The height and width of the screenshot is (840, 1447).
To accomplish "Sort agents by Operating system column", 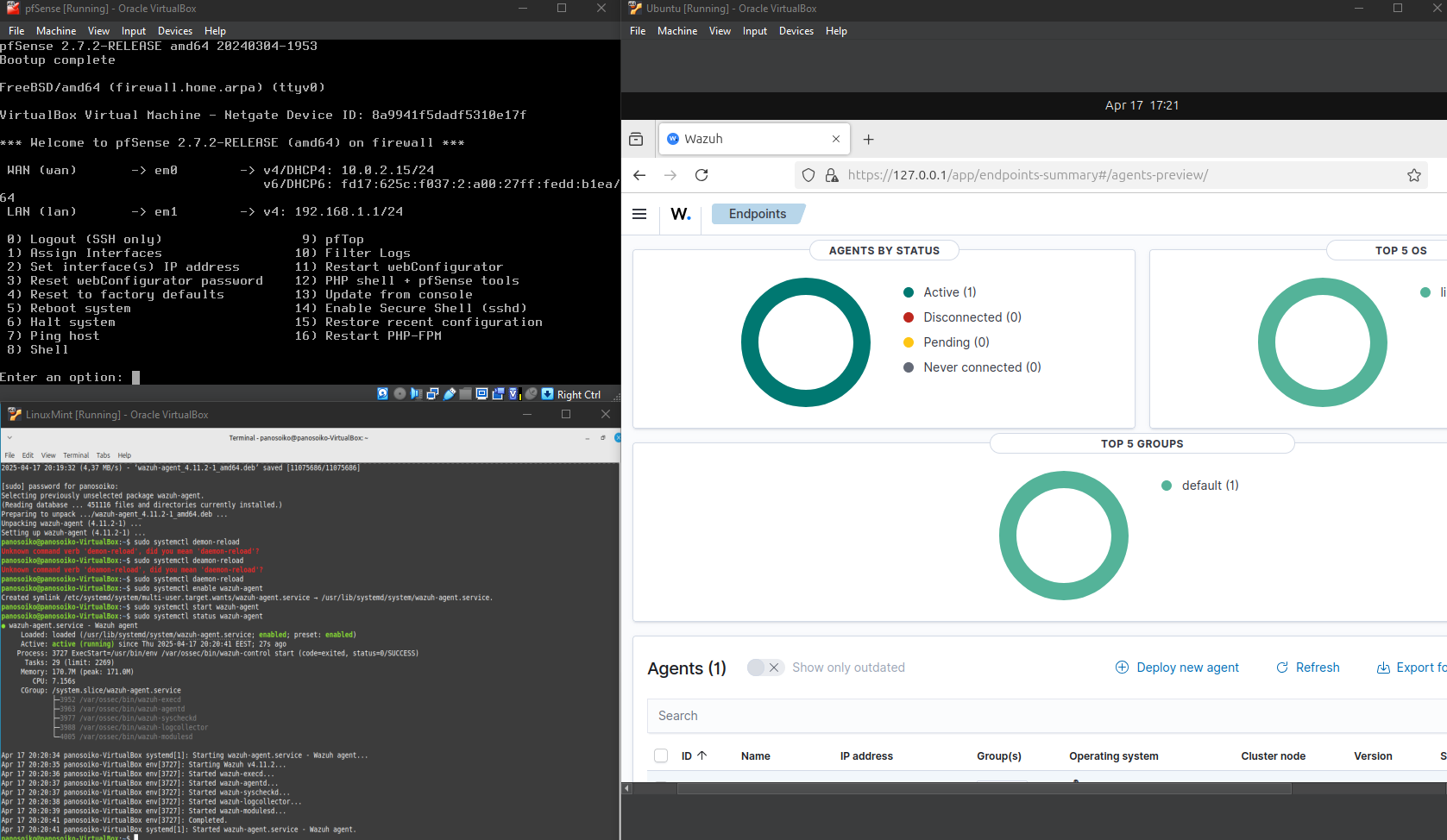I will coord(1114,755).
